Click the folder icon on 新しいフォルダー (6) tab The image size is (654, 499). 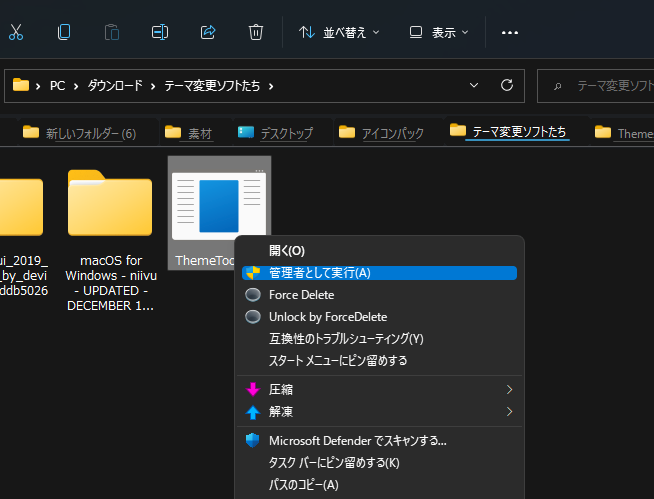coord(31,132)
